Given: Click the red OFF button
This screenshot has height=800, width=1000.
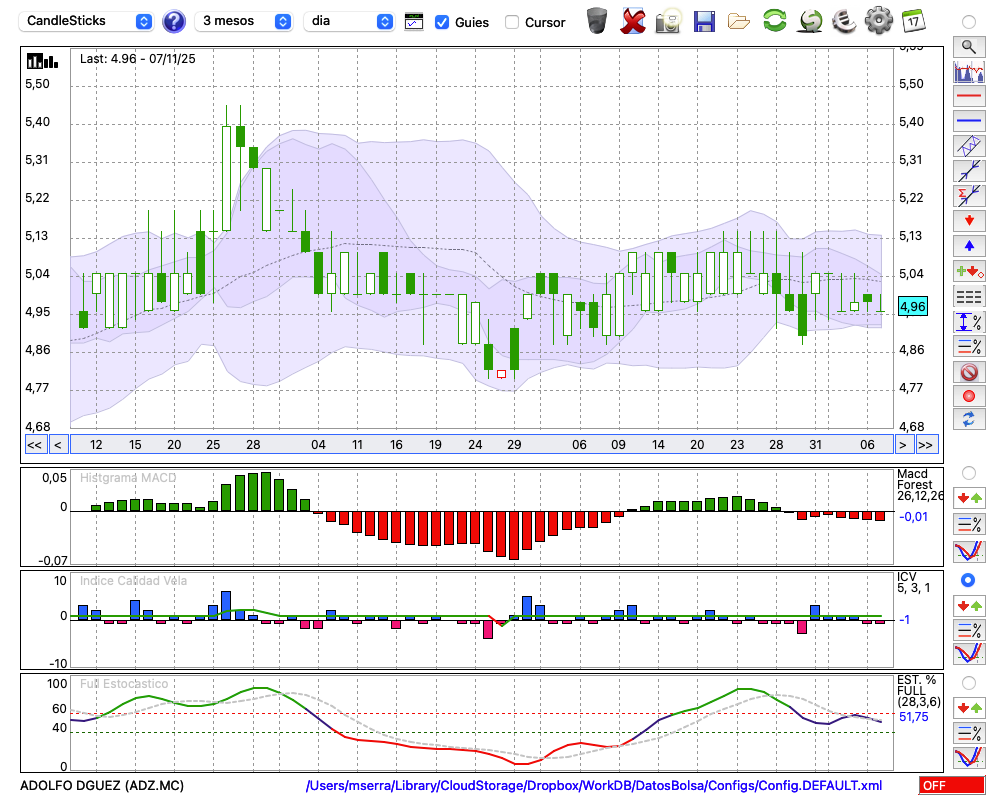Looking at the screenshot, I should pos(951,786).
